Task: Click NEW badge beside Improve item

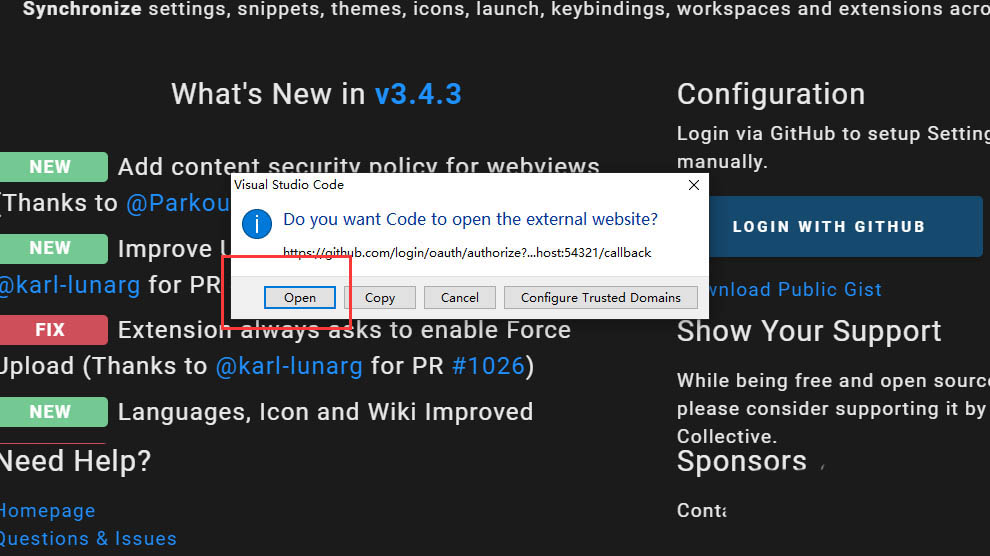Action: click(x=53, y=248)
